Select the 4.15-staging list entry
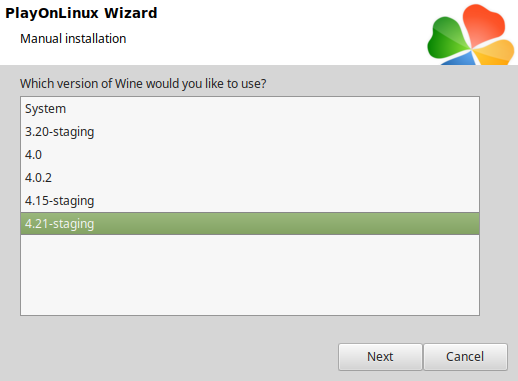 tap(250, 201)
